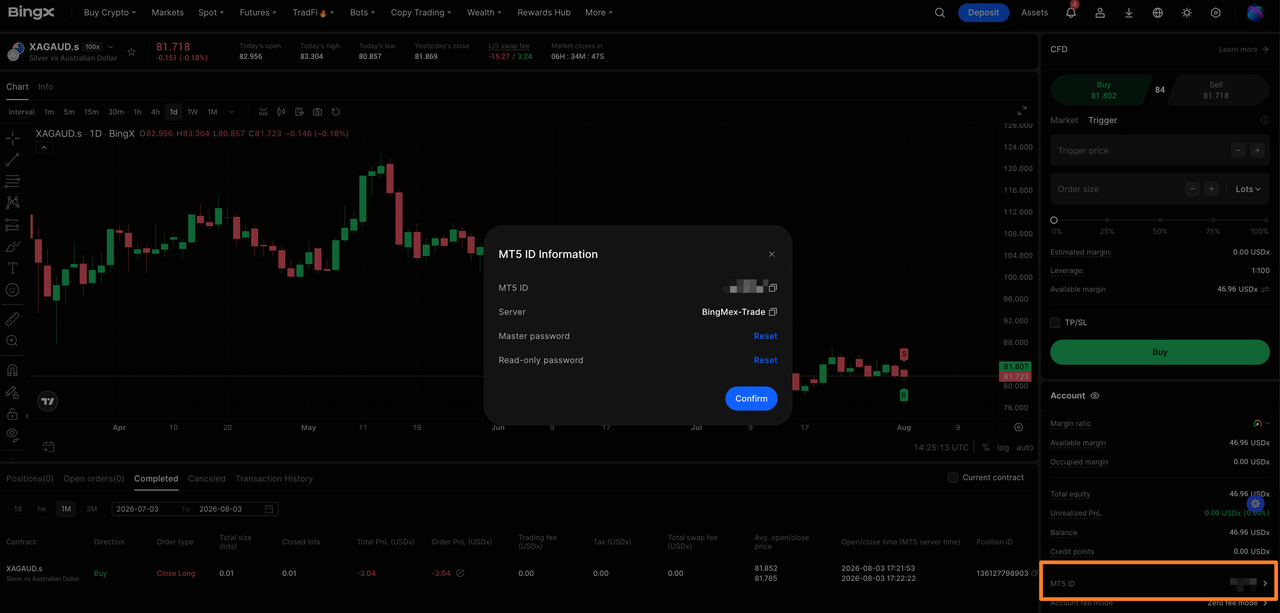Toggle the light/dark theme sun icon
The height and width of the screenshot is (613, 1280).
pyautogui.click(x=1187, y=13)
